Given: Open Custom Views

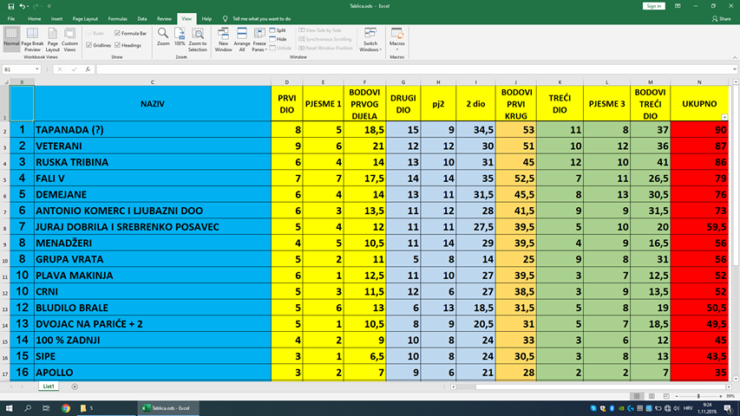Looking at the screenshot, I should [70, 39].
